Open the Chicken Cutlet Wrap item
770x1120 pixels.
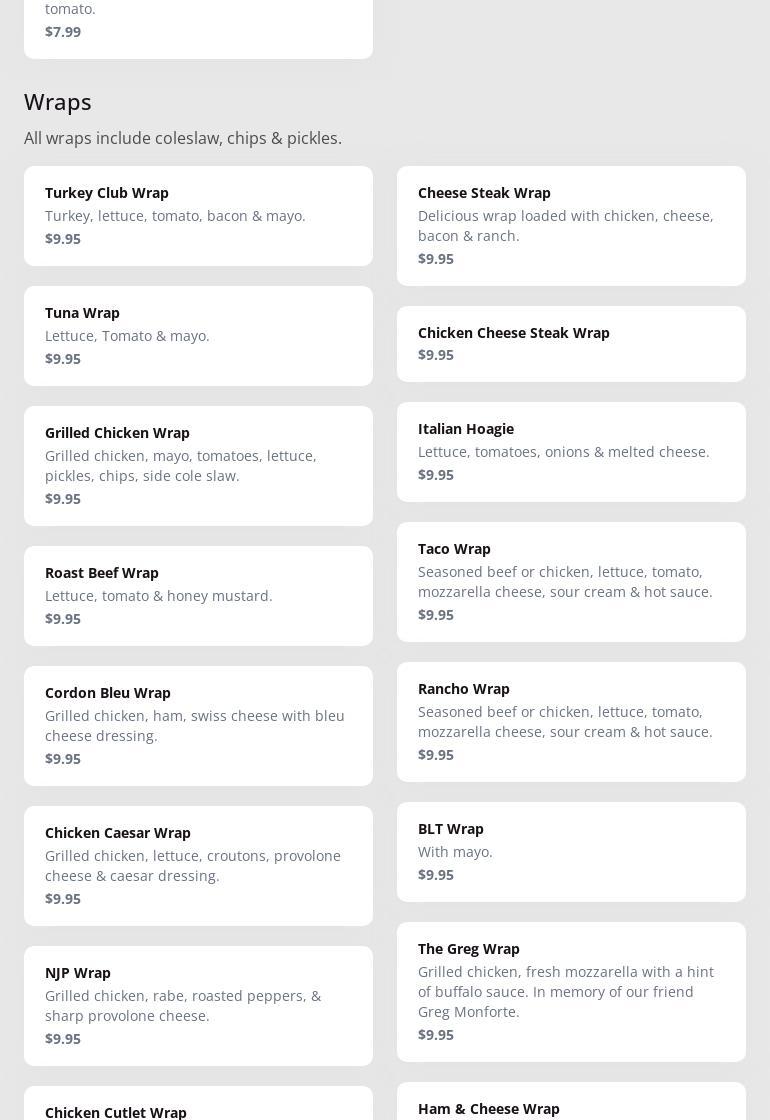coord(198,1105)
